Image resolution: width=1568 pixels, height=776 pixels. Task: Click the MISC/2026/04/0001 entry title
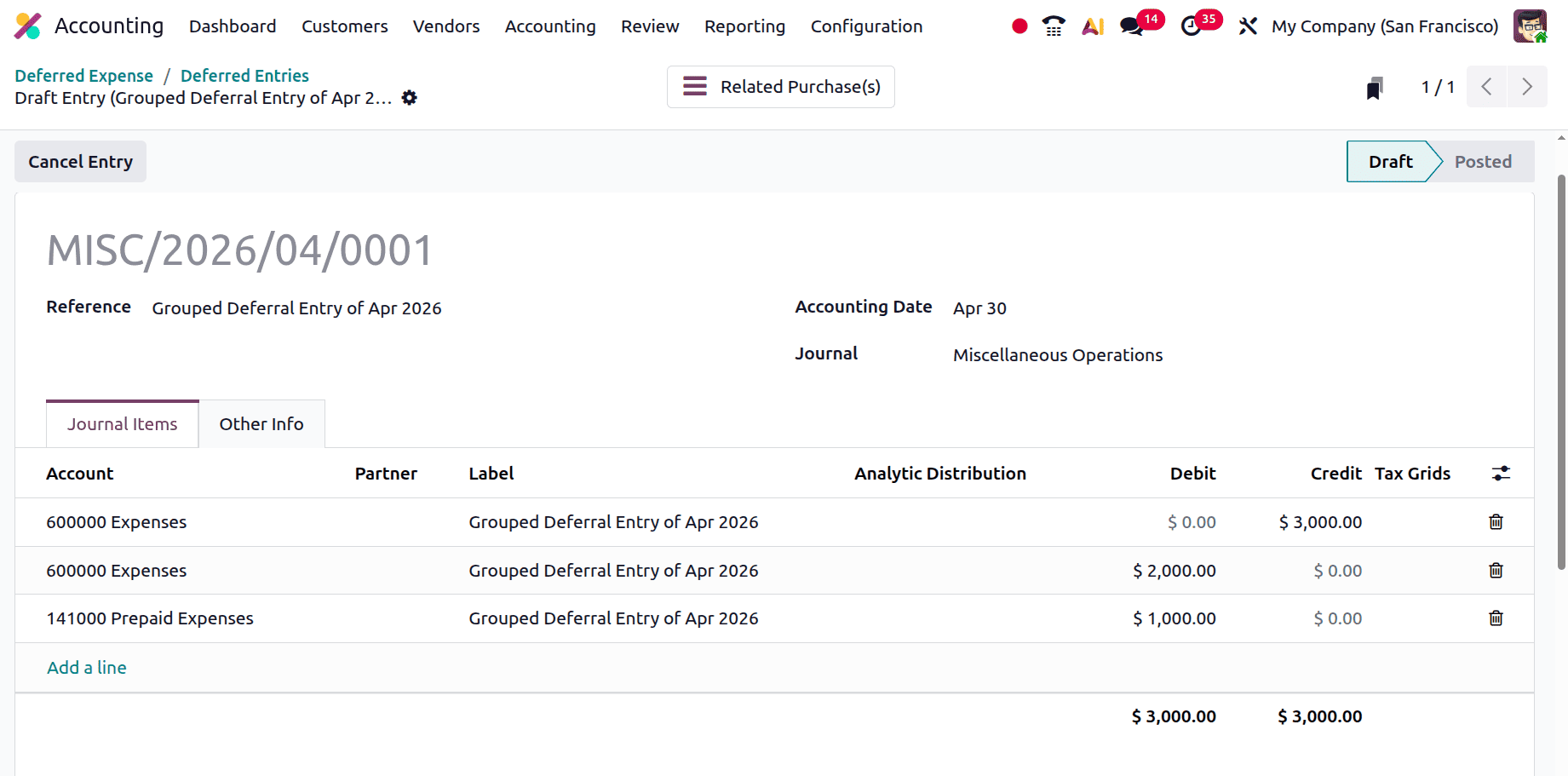(x=240, y=250)
